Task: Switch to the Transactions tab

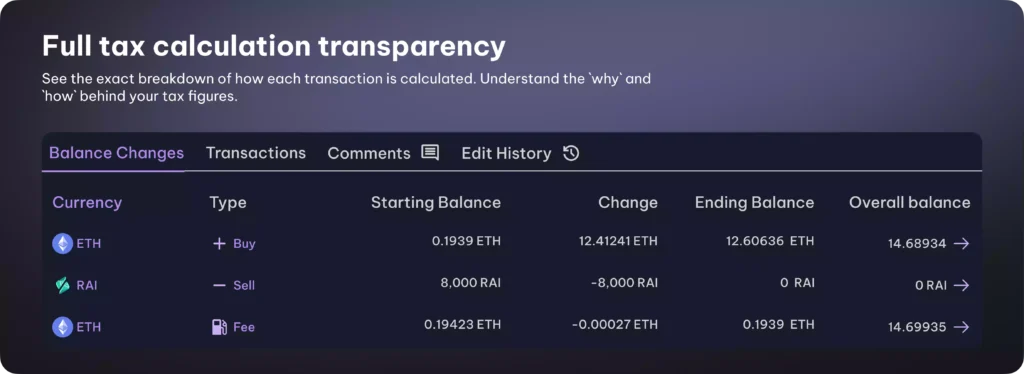Action: coord(256,153)
